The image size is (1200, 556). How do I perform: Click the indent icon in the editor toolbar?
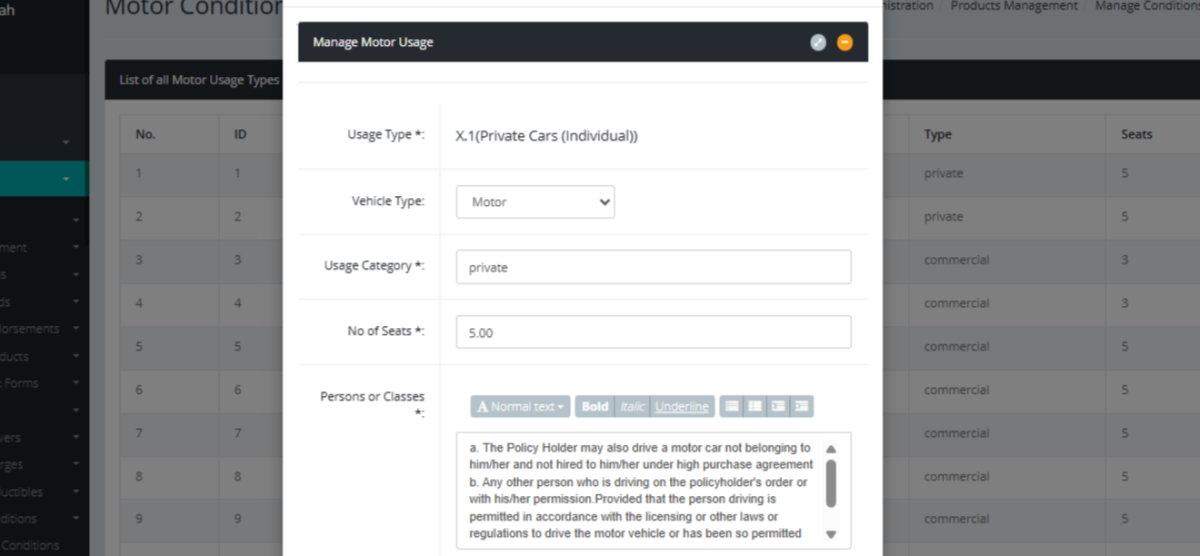coord(801,406)
